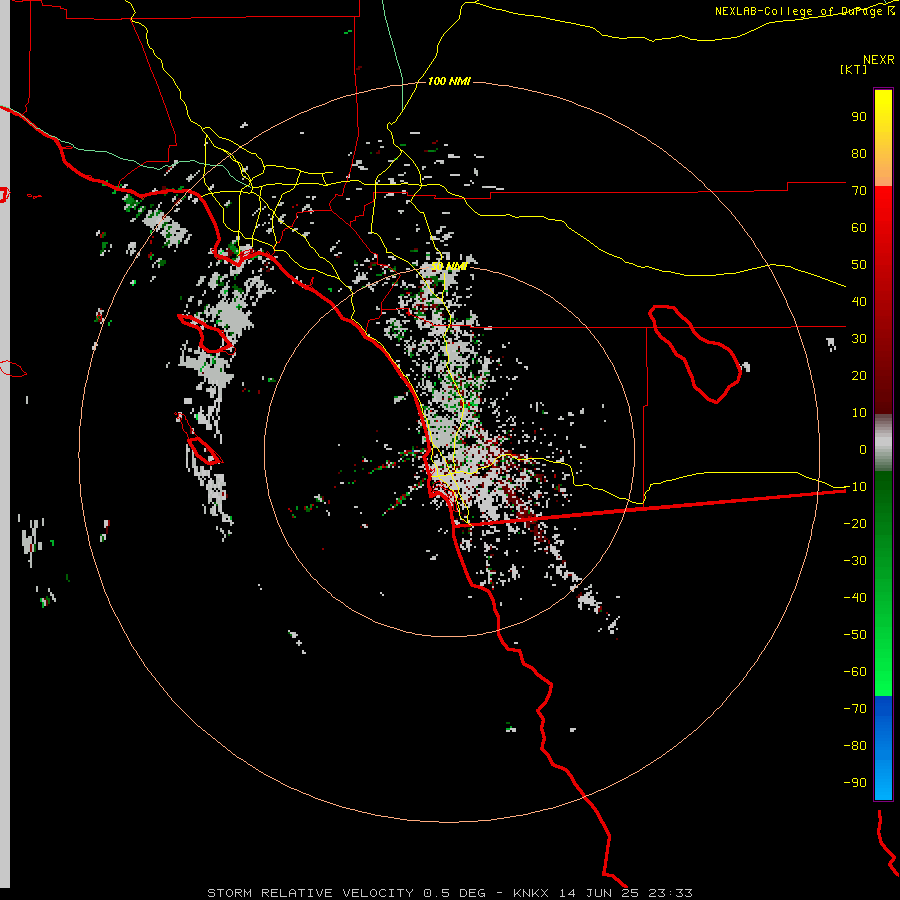Click the 100 NMI range ring label

(x=449, y=82)
